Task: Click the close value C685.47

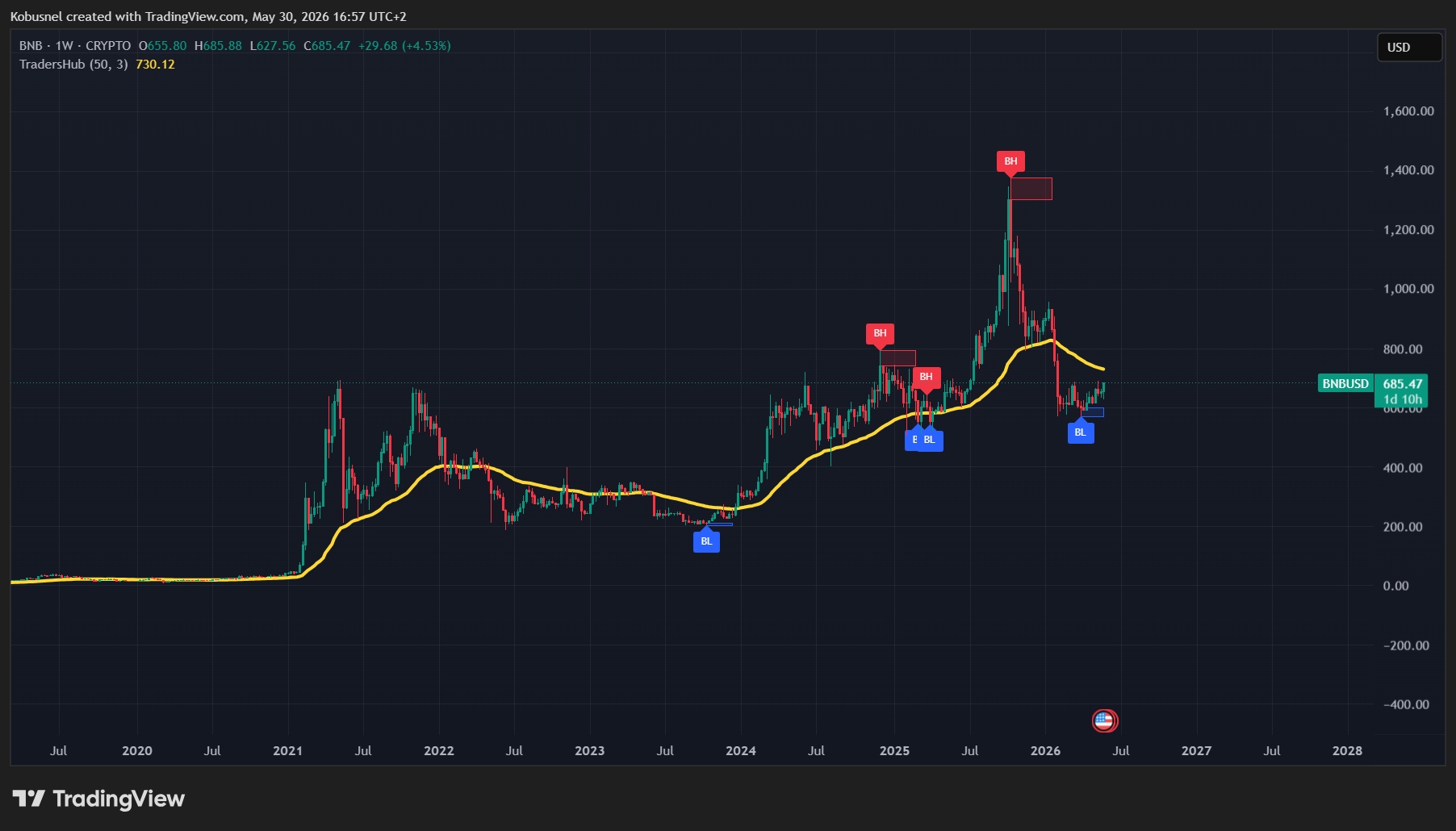Action: click(327, 46)
